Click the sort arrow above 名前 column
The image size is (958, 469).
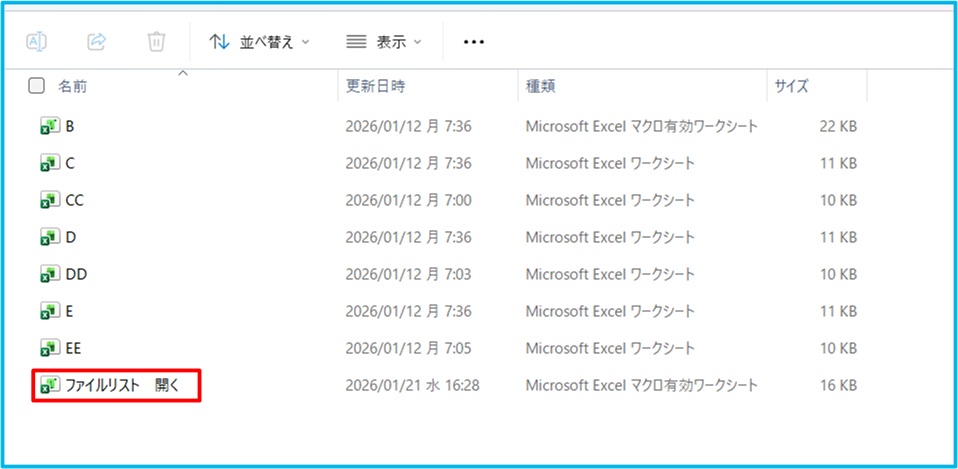tap(182, 73)
